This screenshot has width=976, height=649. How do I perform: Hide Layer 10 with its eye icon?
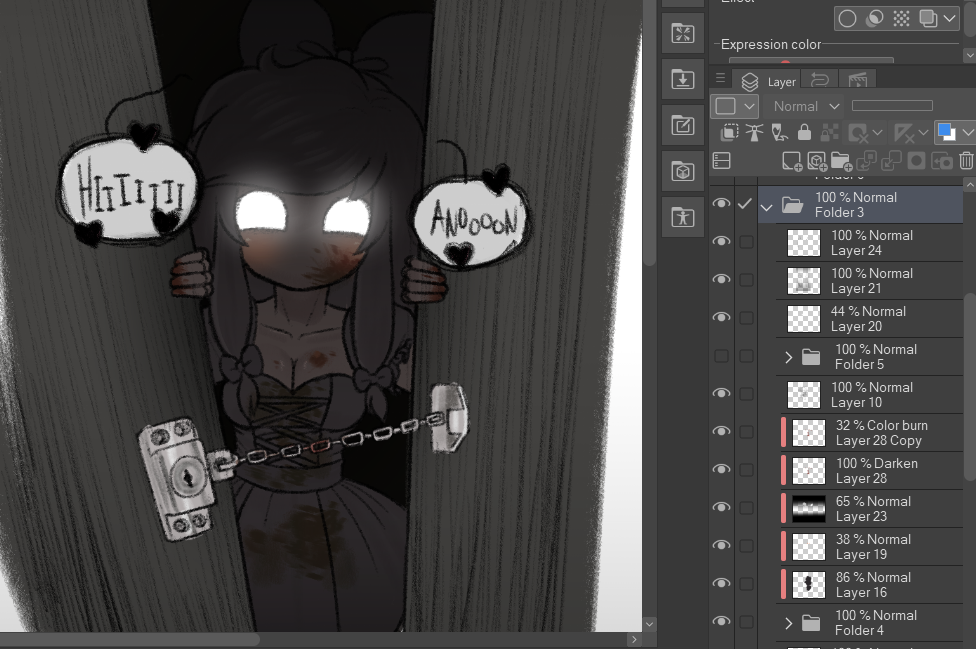[x=721, y=394]
